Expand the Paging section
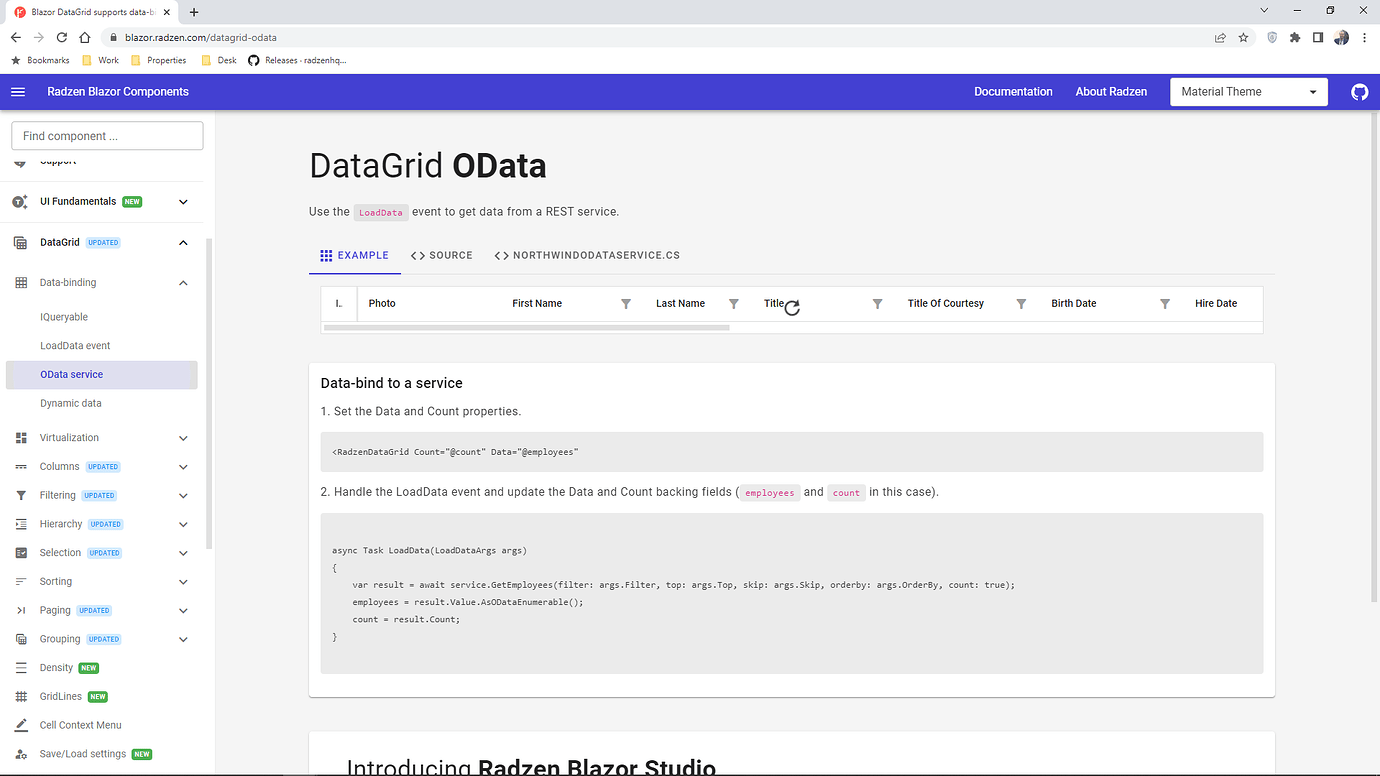The width and height of the screenshot is (1380, 776). tap(183, 610)
